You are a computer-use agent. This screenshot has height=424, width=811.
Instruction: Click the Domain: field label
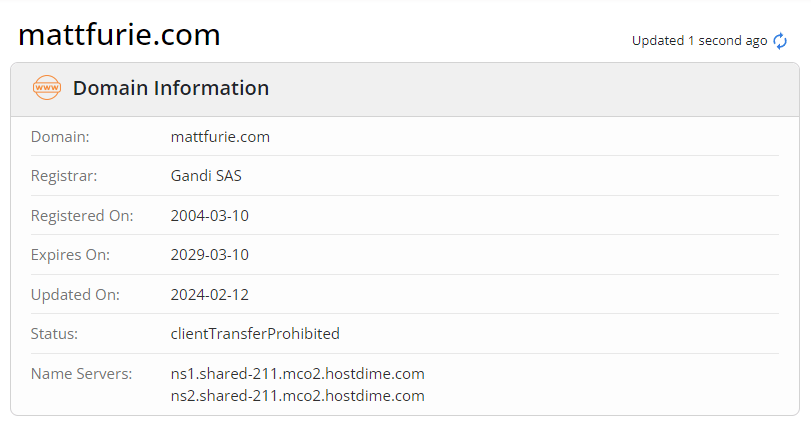[60, 137]
